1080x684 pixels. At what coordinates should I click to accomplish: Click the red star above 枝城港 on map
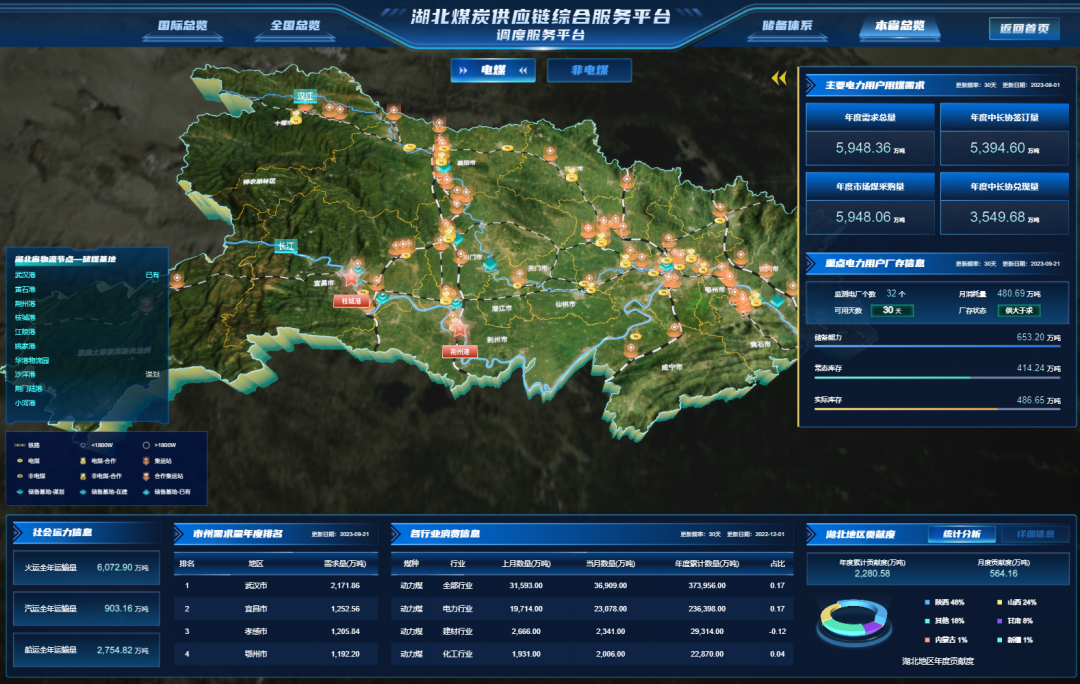click(351, 277)
